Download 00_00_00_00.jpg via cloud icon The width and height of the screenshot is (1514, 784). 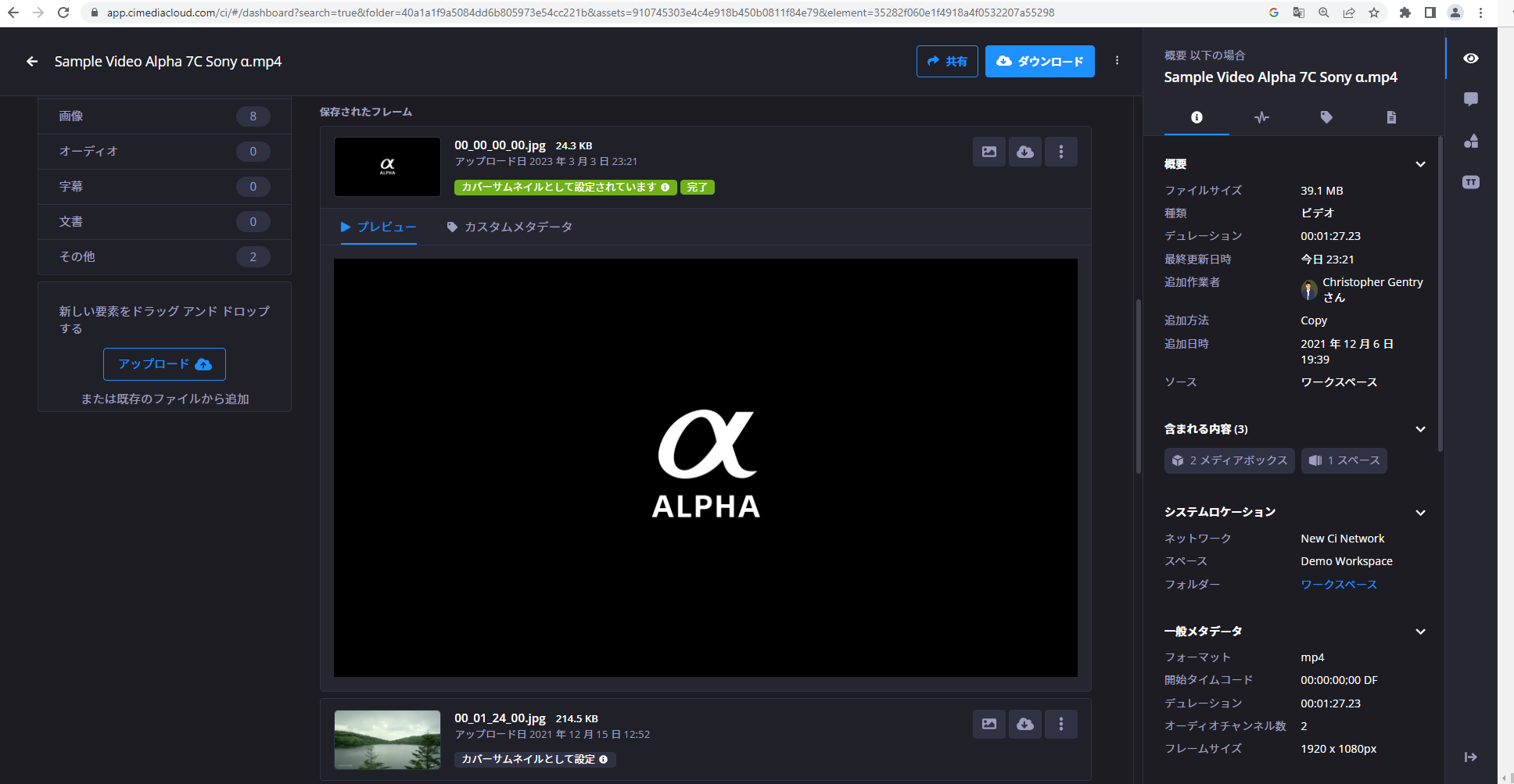click(1025, 152)
